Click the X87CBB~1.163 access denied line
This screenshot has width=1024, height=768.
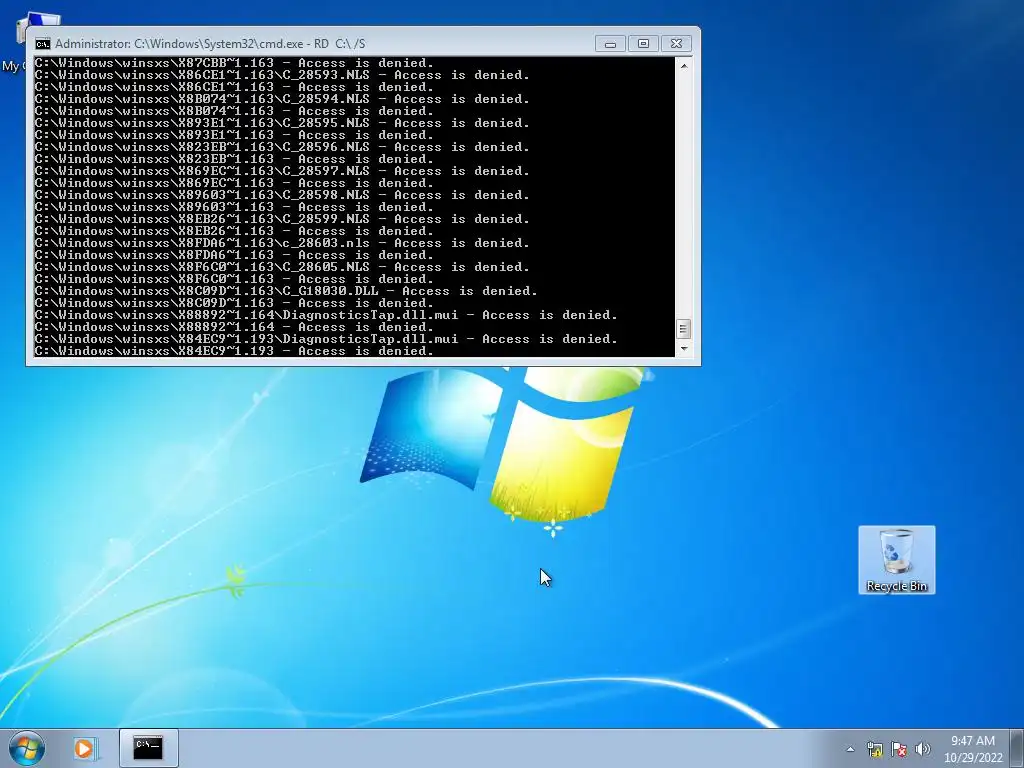click(x=234, y=63)
